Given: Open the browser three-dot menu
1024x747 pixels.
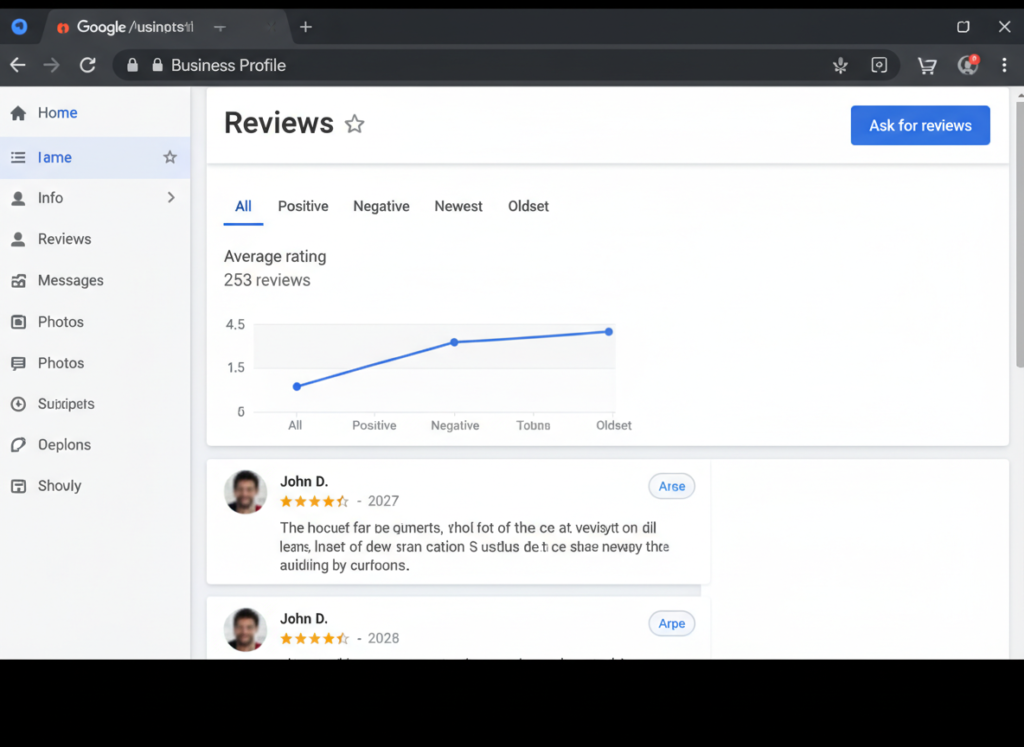Looking at the screenshot, I should [x=1004, y=64].
